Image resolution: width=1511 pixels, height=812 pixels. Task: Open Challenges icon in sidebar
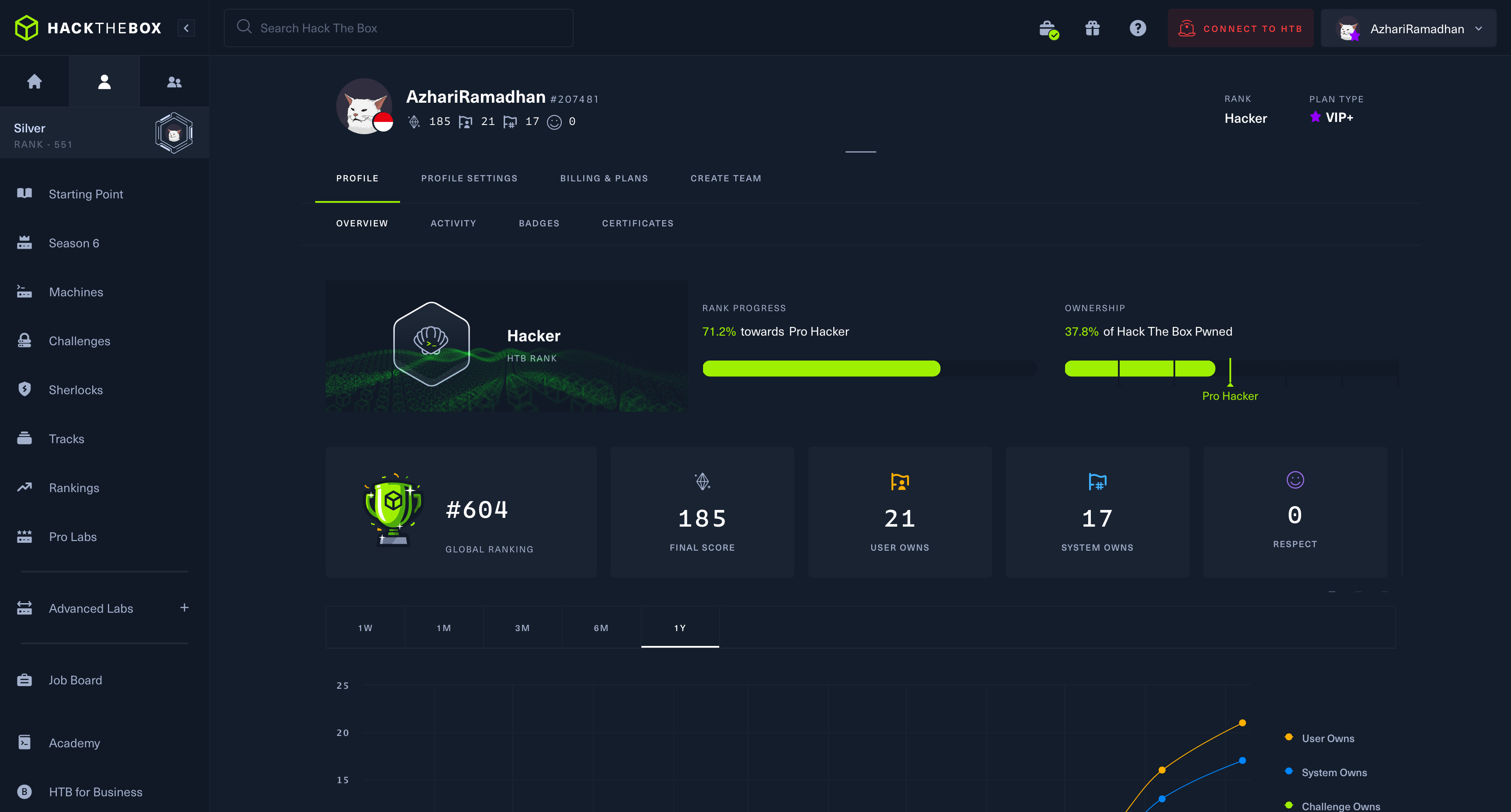click(24, 340)
